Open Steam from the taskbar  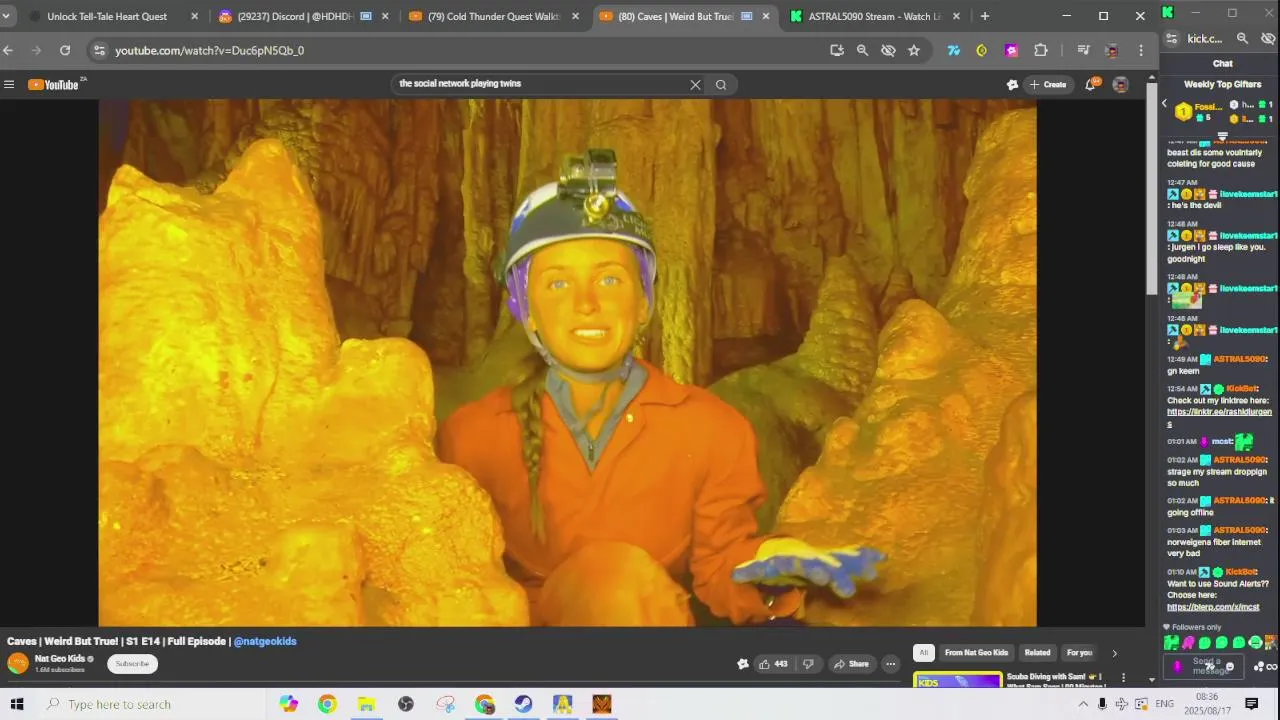click(523, 704)
